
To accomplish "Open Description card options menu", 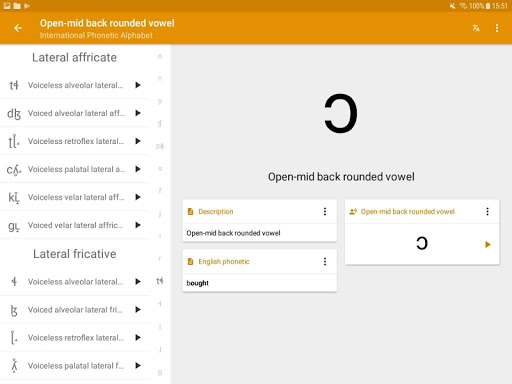I will (x=325, y=211).
